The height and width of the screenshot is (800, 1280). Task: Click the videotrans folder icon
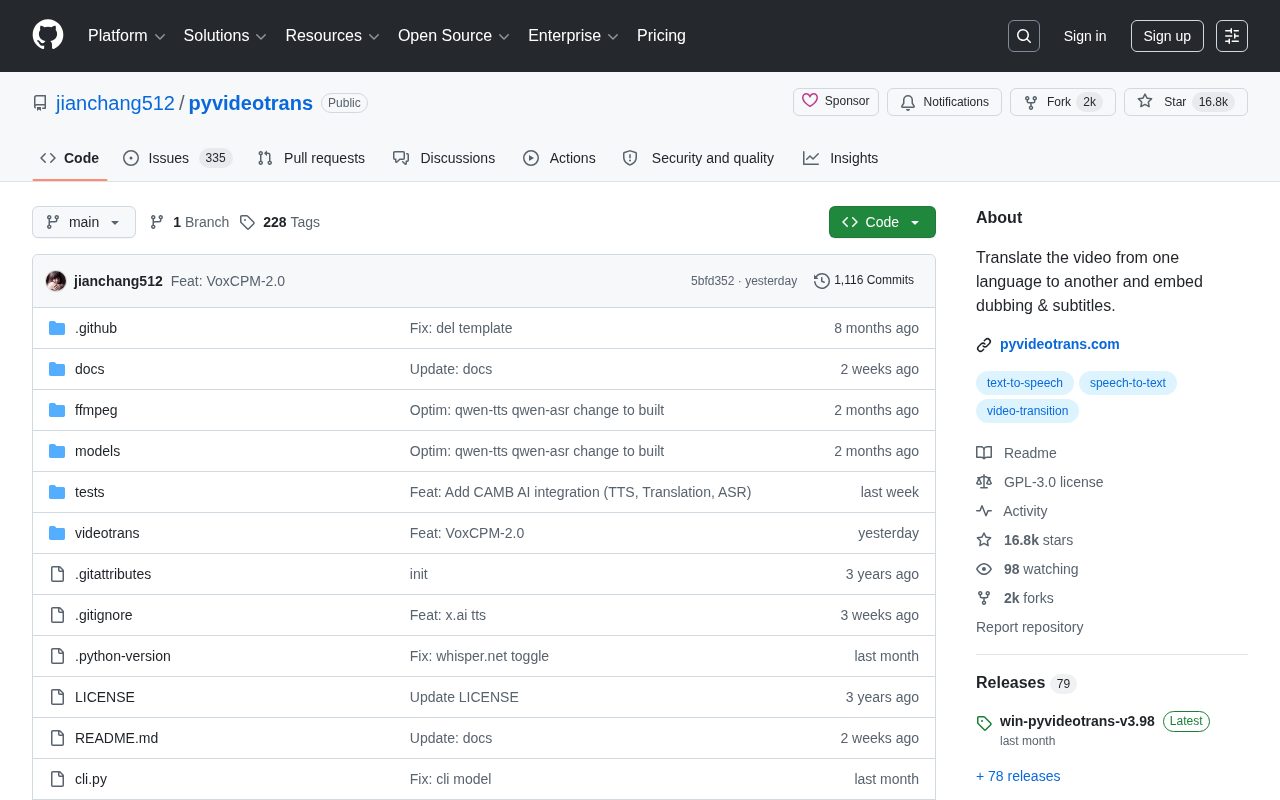click(57, 533)
